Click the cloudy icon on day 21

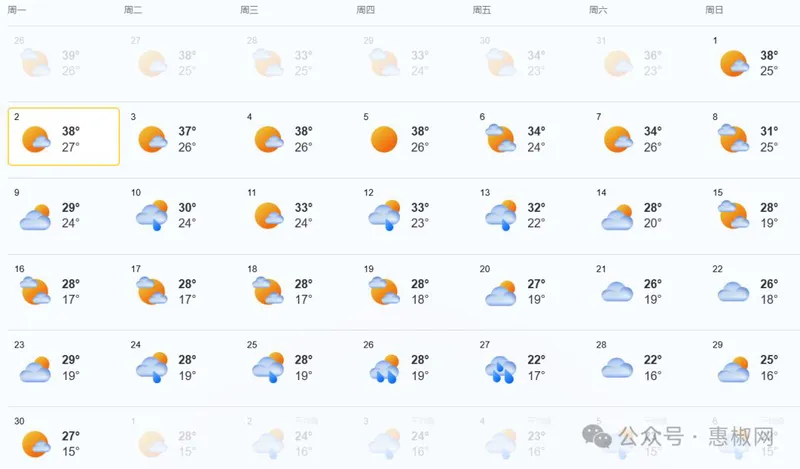617,292
